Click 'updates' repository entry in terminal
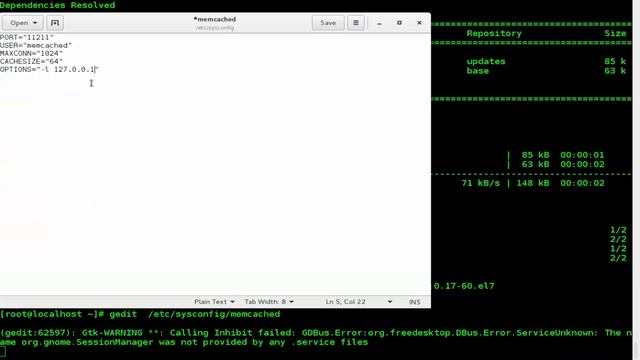 click(486, 61)
